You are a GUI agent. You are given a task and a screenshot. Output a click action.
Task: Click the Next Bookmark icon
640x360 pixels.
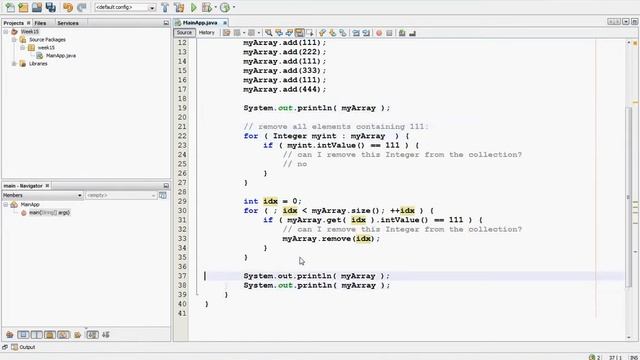[x=333, y=33]
